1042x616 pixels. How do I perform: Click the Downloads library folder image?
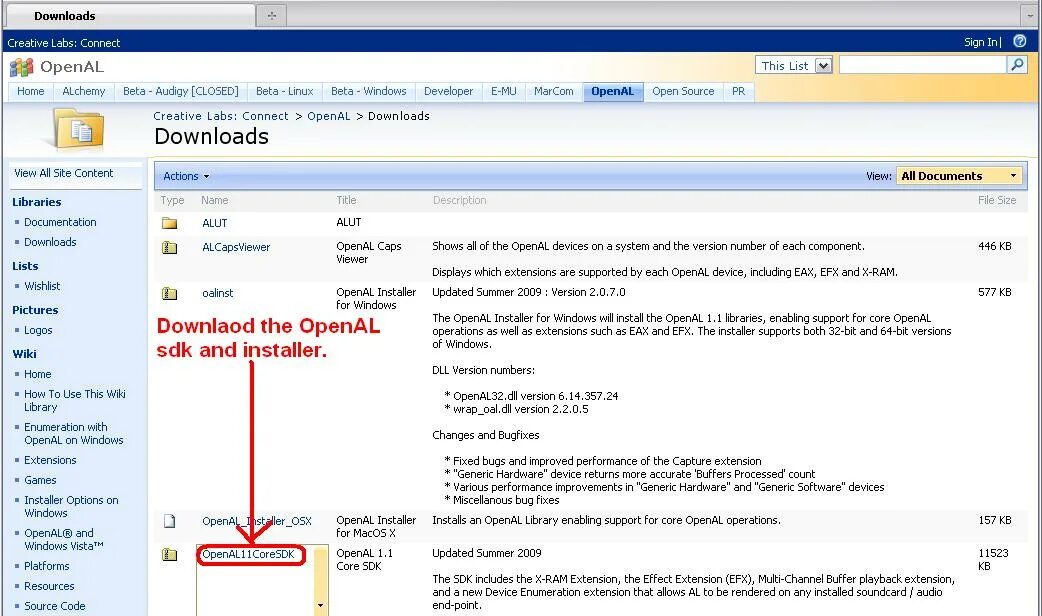click(79, 129)
